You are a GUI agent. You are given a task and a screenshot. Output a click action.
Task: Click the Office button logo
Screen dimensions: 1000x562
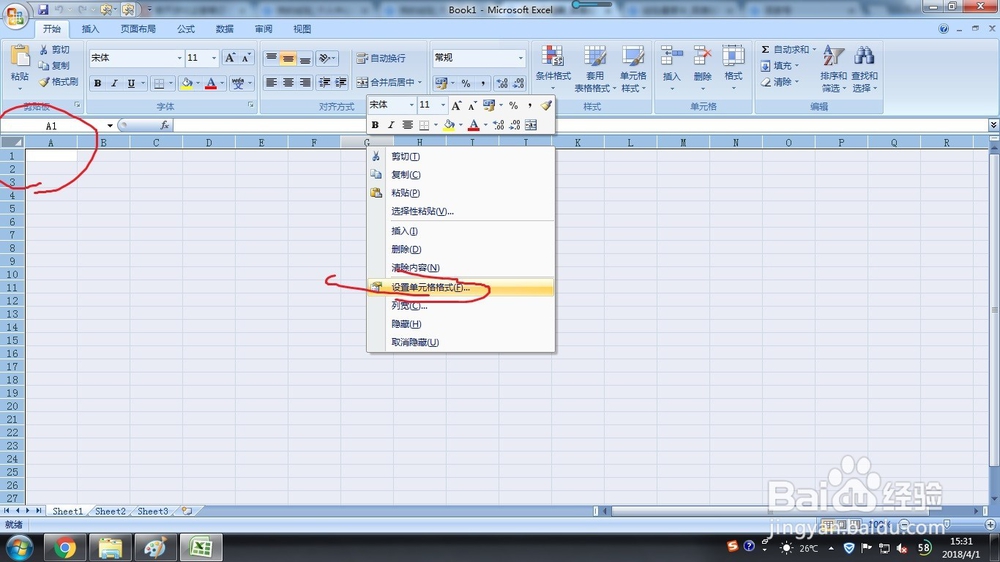click(15, 15)
